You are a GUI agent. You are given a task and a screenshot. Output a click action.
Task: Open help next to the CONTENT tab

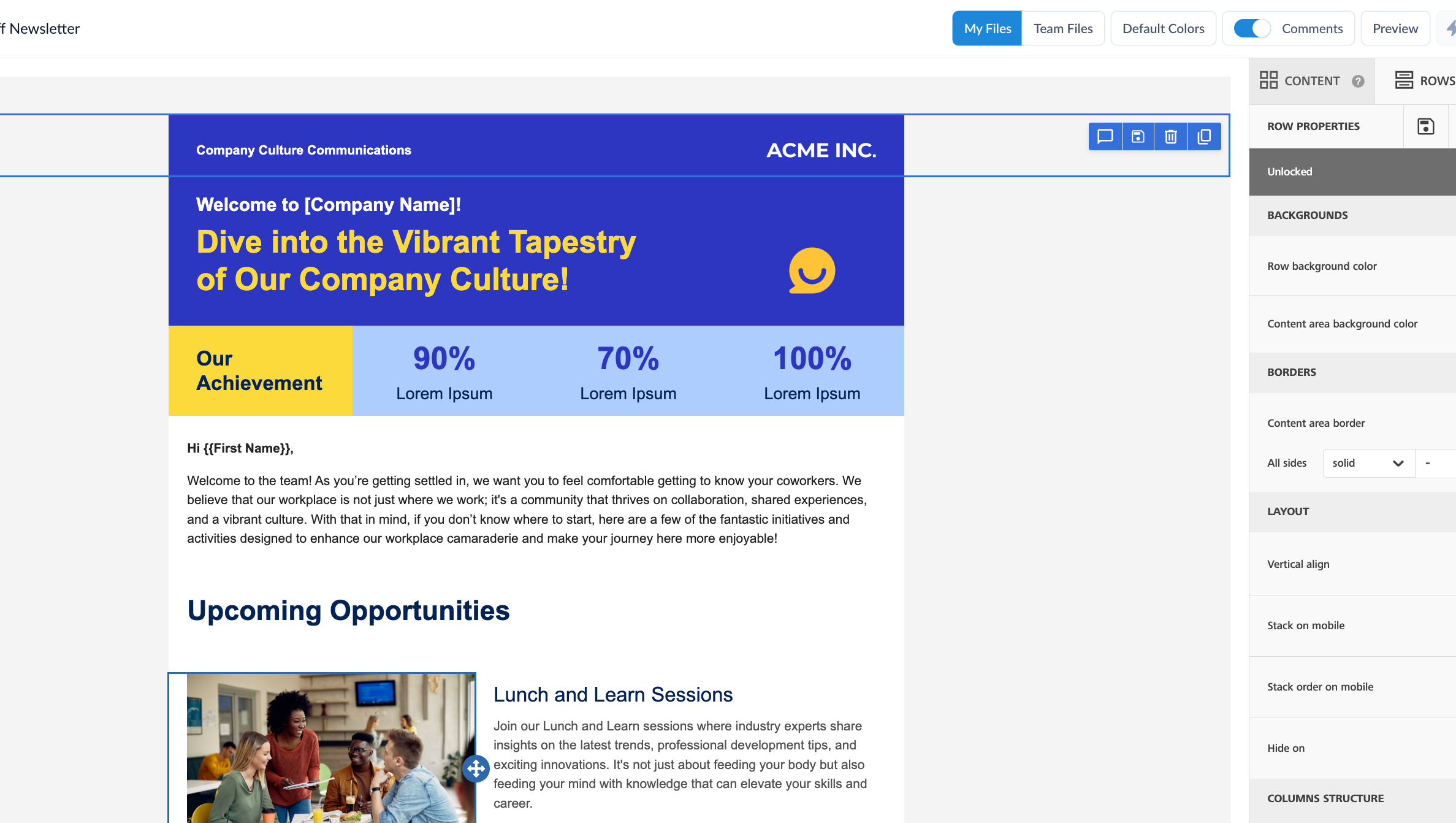pos(1358,81)
